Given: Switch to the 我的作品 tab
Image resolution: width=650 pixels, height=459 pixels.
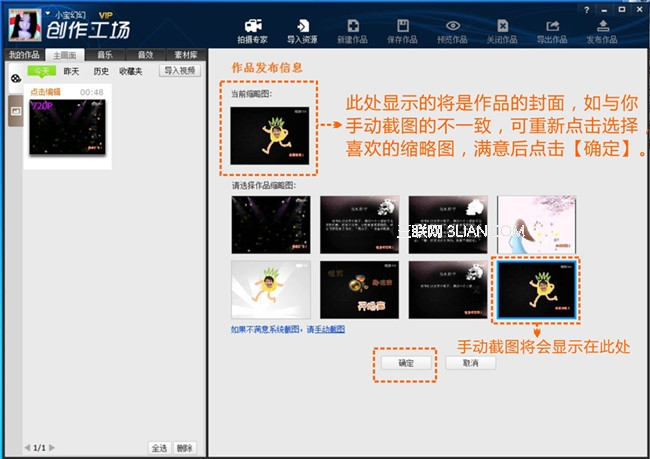Looking at the screenshot, I should [x=24, y=55].
